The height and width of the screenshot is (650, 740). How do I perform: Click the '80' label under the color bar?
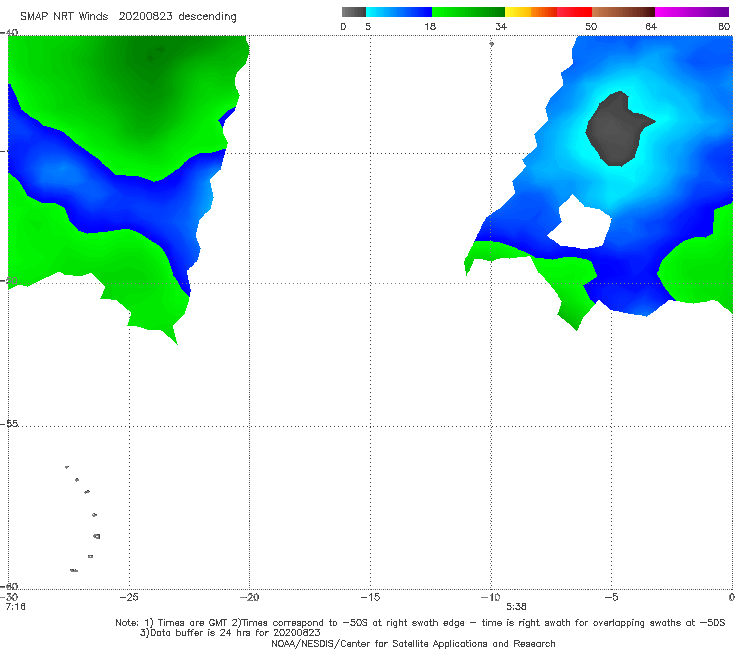pos(724,26)
